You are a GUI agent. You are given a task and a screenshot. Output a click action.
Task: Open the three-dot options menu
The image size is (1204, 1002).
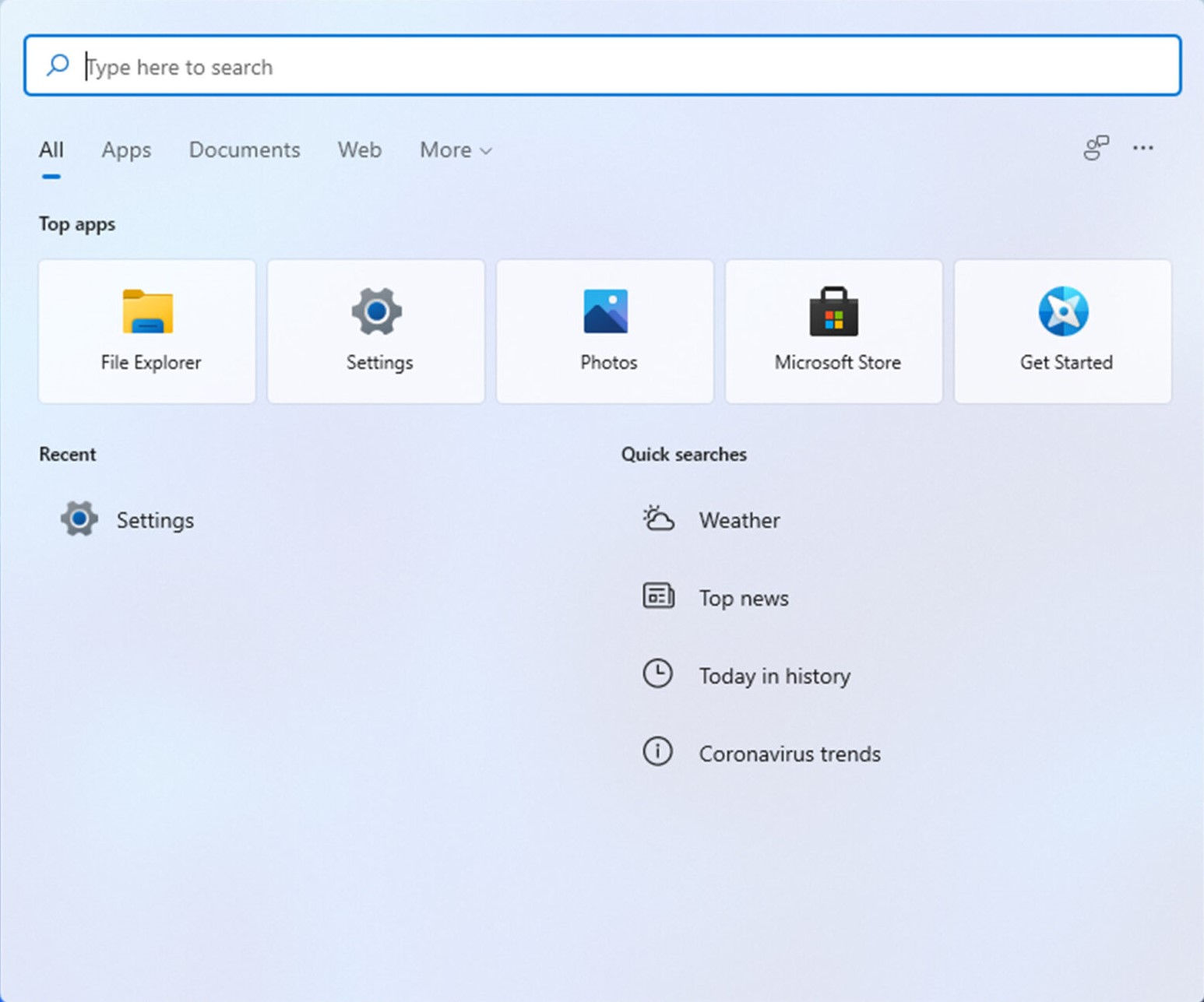(1142, 148)
